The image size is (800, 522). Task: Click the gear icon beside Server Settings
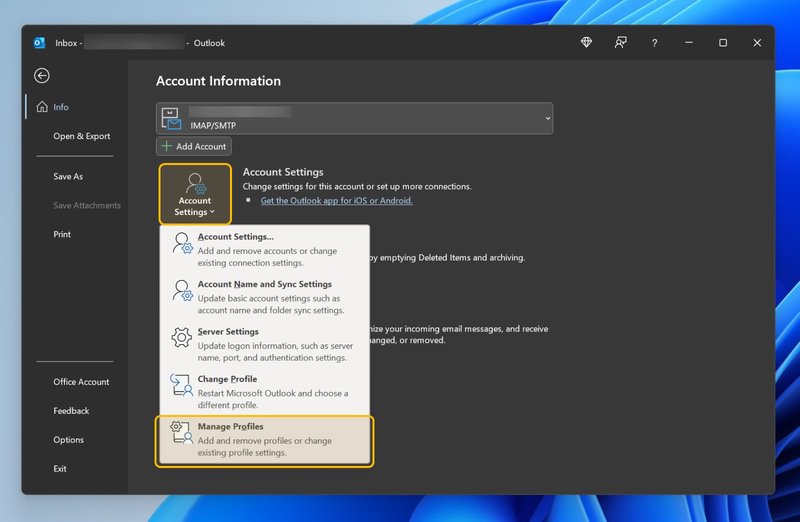(x=182, y=337)
